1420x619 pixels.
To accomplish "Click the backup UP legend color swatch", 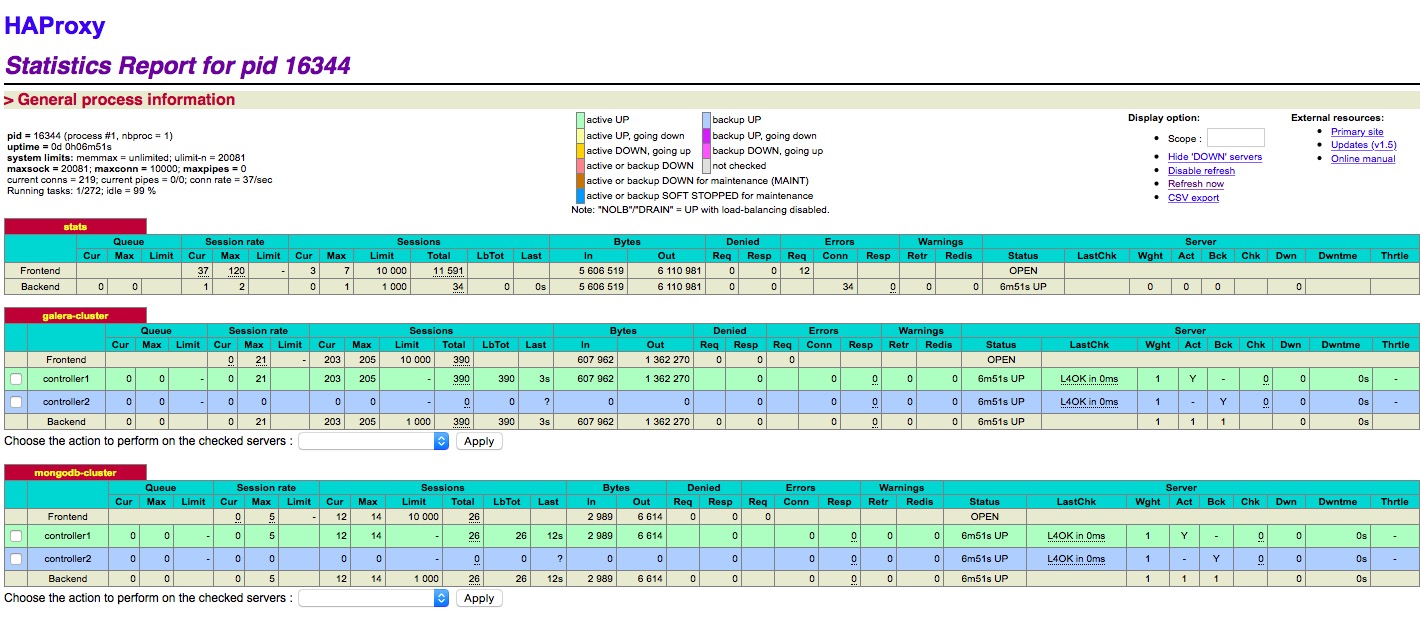I will (706, 120).
